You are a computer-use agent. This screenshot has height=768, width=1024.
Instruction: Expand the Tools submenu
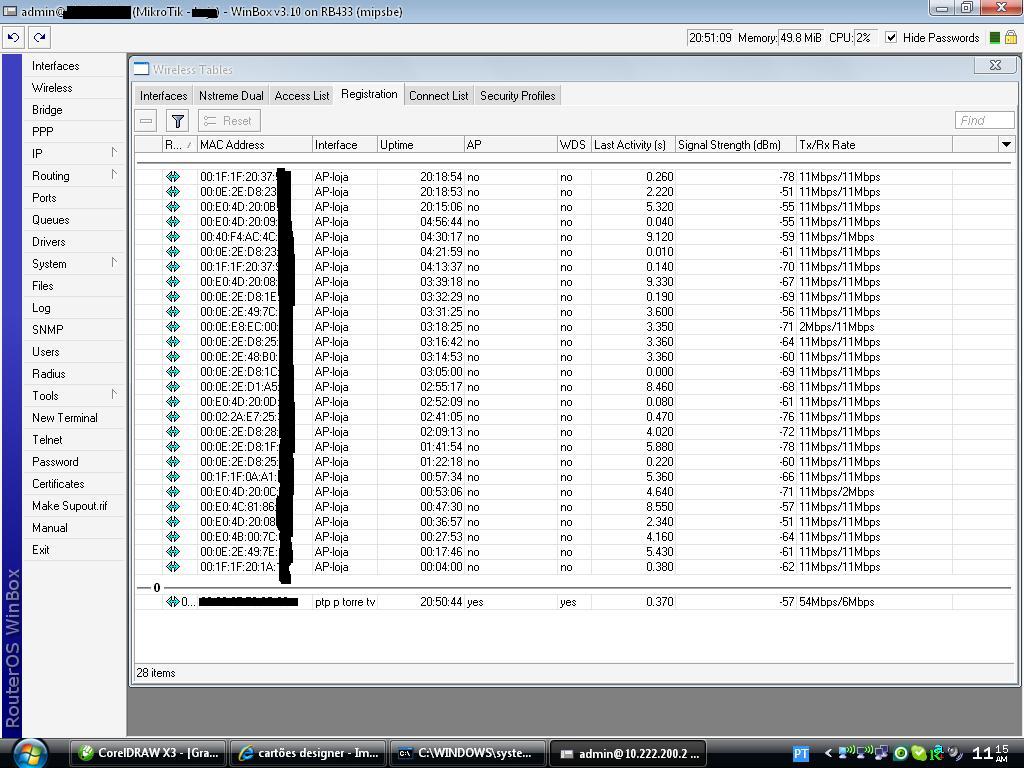114,395
